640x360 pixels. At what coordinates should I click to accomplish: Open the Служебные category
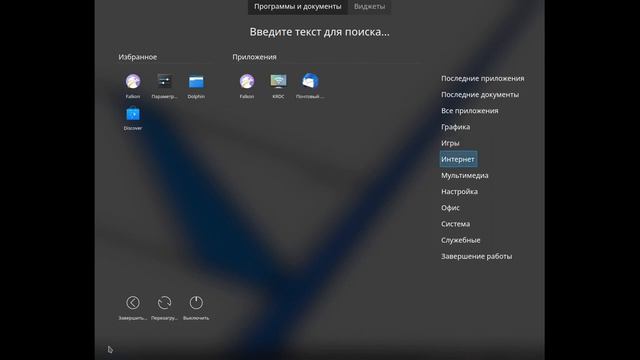(460, 240)
